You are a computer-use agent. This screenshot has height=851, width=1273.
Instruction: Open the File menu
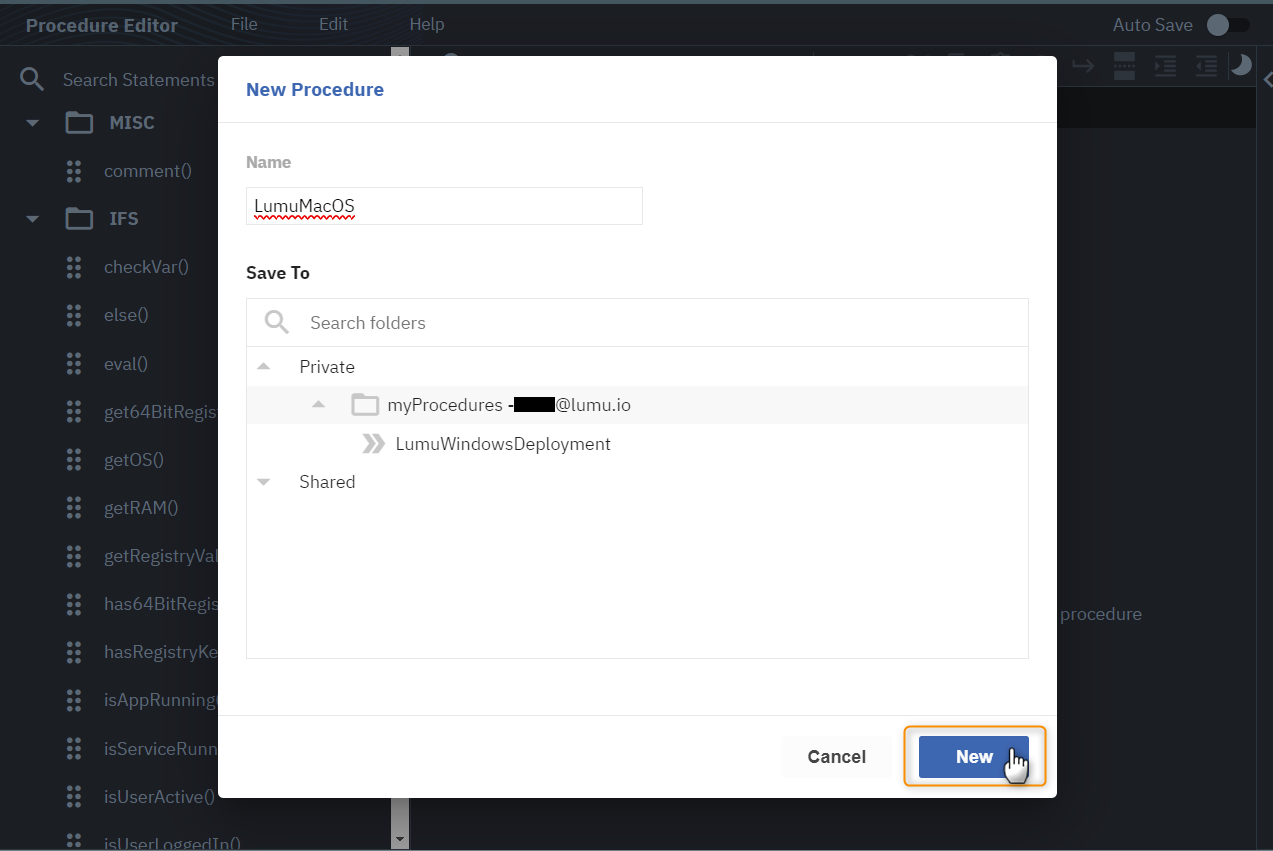pyautogui.click(x=243, y=24)
